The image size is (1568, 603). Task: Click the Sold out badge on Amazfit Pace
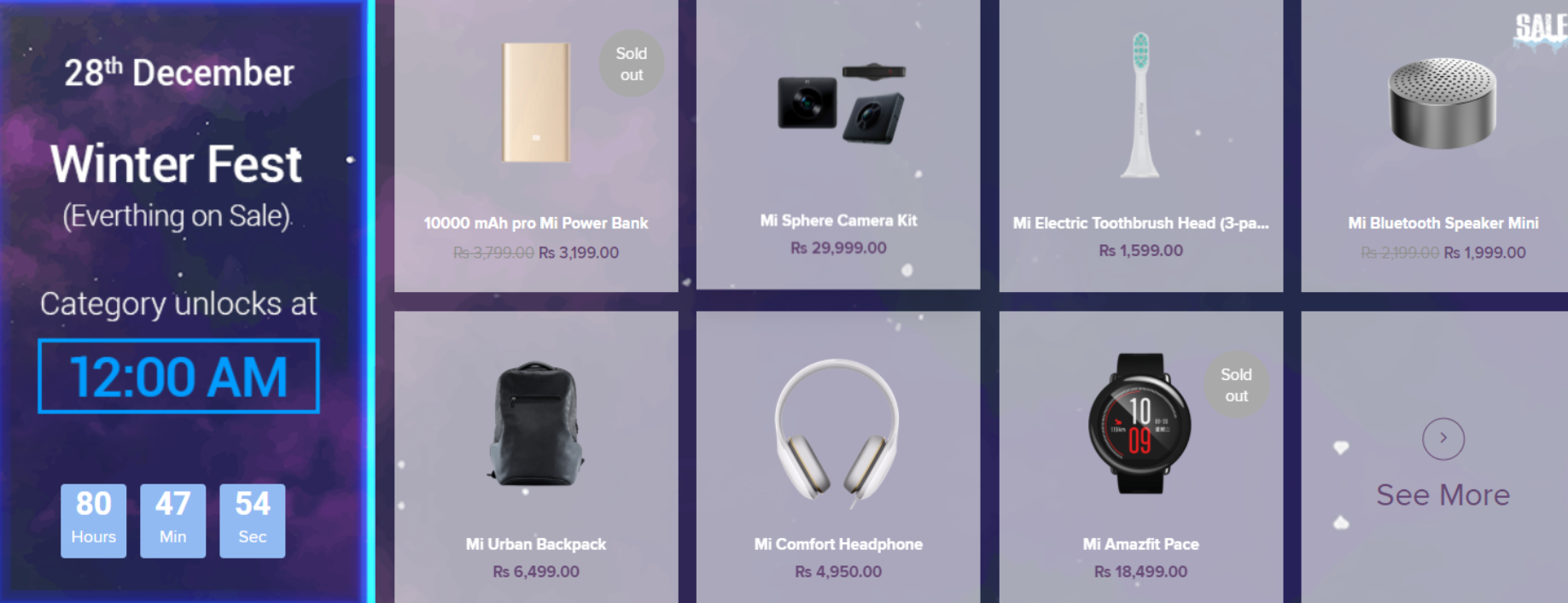tap(1236, 385)
